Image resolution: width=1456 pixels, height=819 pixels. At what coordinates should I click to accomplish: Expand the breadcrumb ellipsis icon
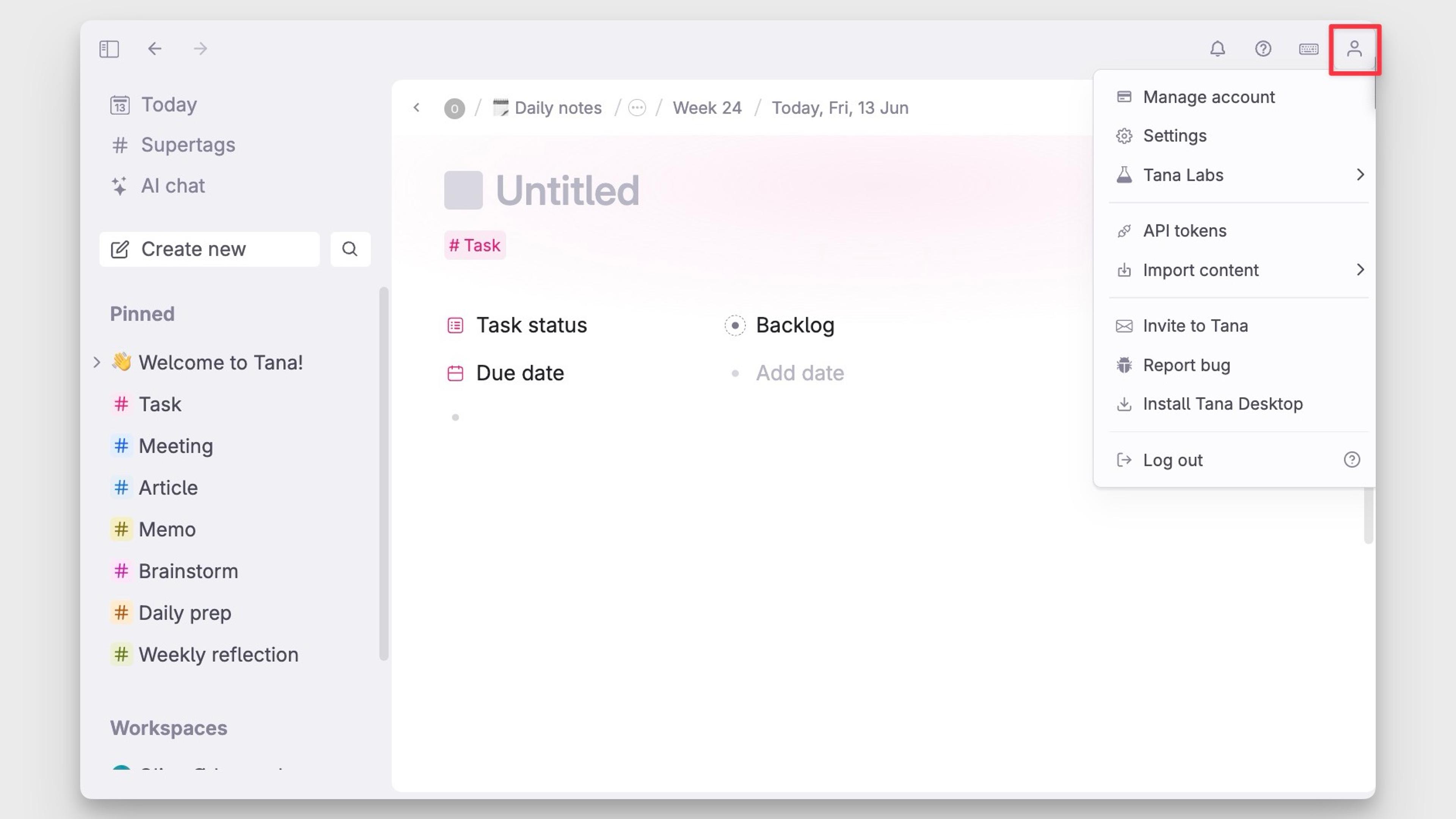coord(637,108)
